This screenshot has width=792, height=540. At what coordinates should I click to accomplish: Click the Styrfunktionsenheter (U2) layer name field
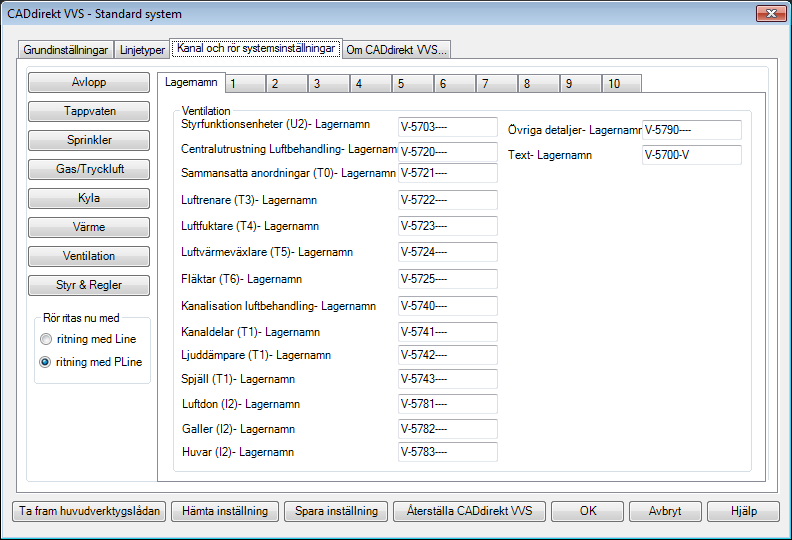[x=448, y=127]
